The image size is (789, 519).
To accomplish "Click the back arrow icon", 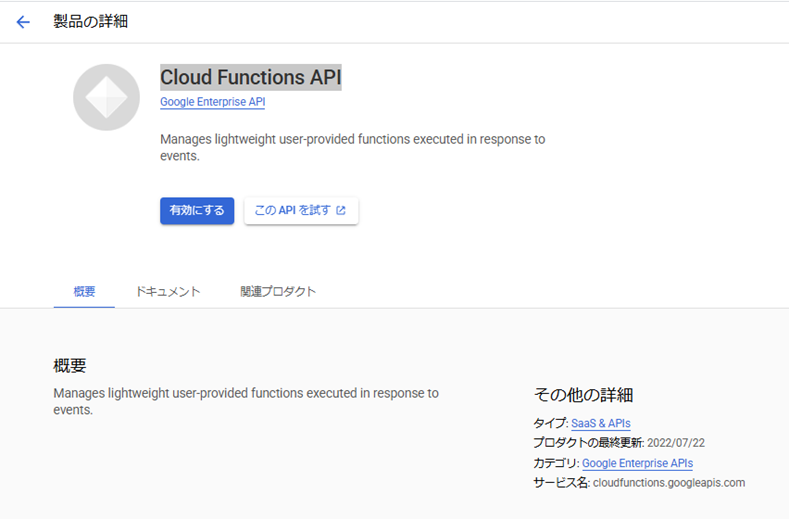I will pos(23,22).
